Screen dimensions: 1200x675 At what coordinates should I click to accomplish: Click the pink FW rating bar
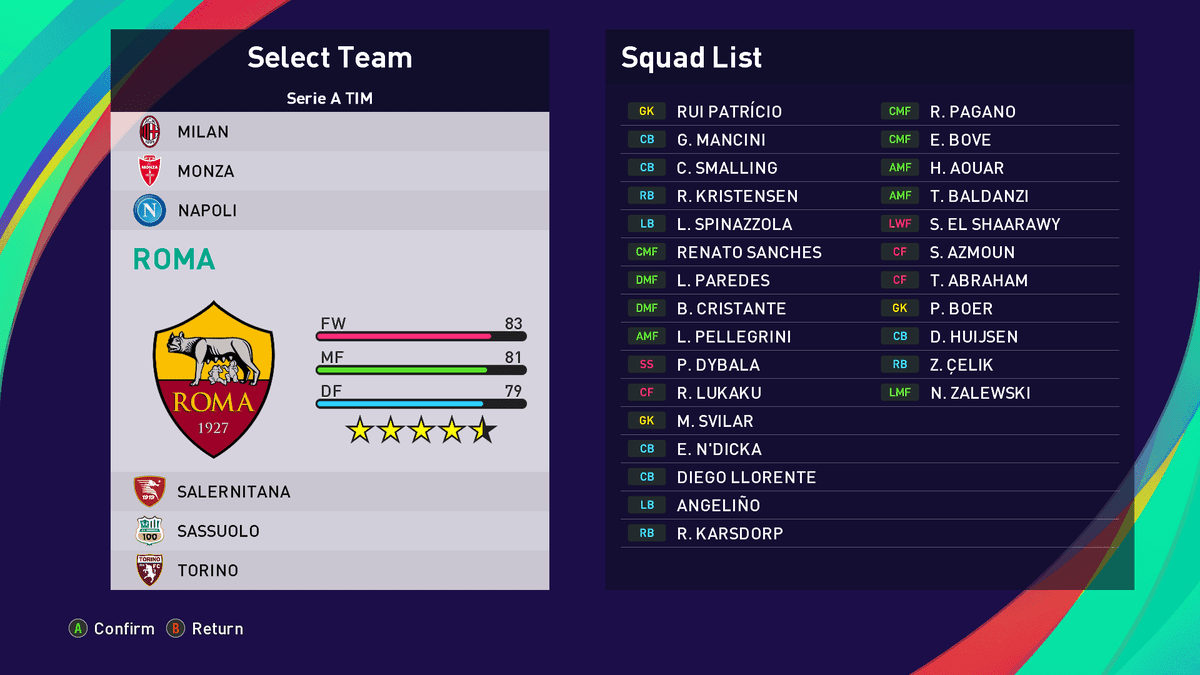[420, 337]
